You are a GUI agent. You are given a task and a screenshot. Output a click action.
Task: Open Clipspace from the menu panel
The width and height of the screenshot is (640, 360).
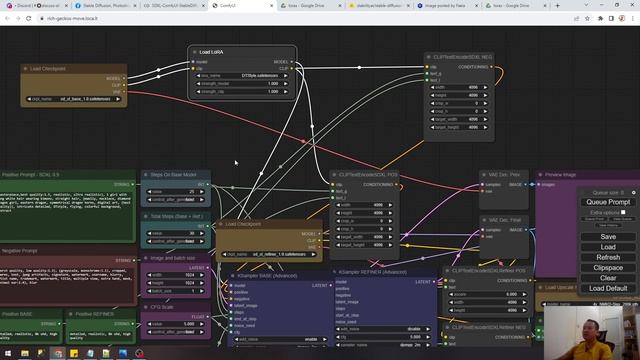pyautogui.click(x=608, y=268)
